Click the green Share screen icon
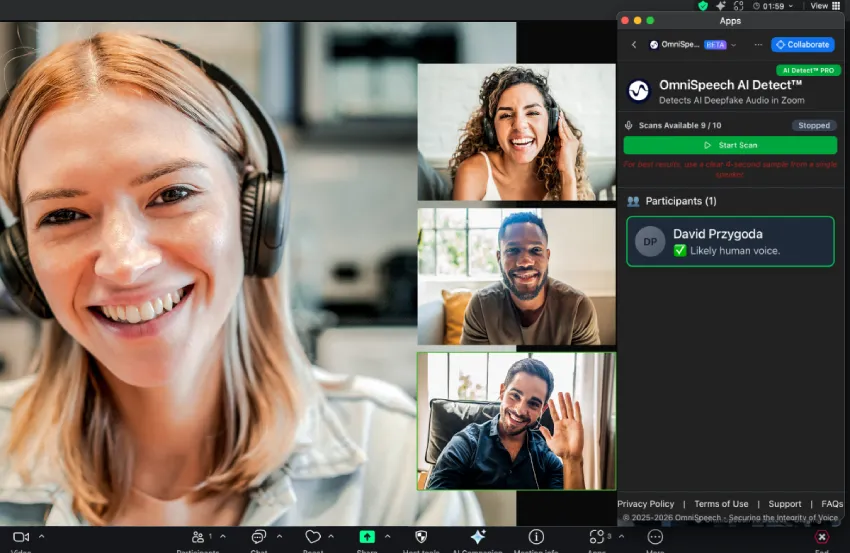The height and width of the screenshot is (553, 850). (x=367, y=537)
